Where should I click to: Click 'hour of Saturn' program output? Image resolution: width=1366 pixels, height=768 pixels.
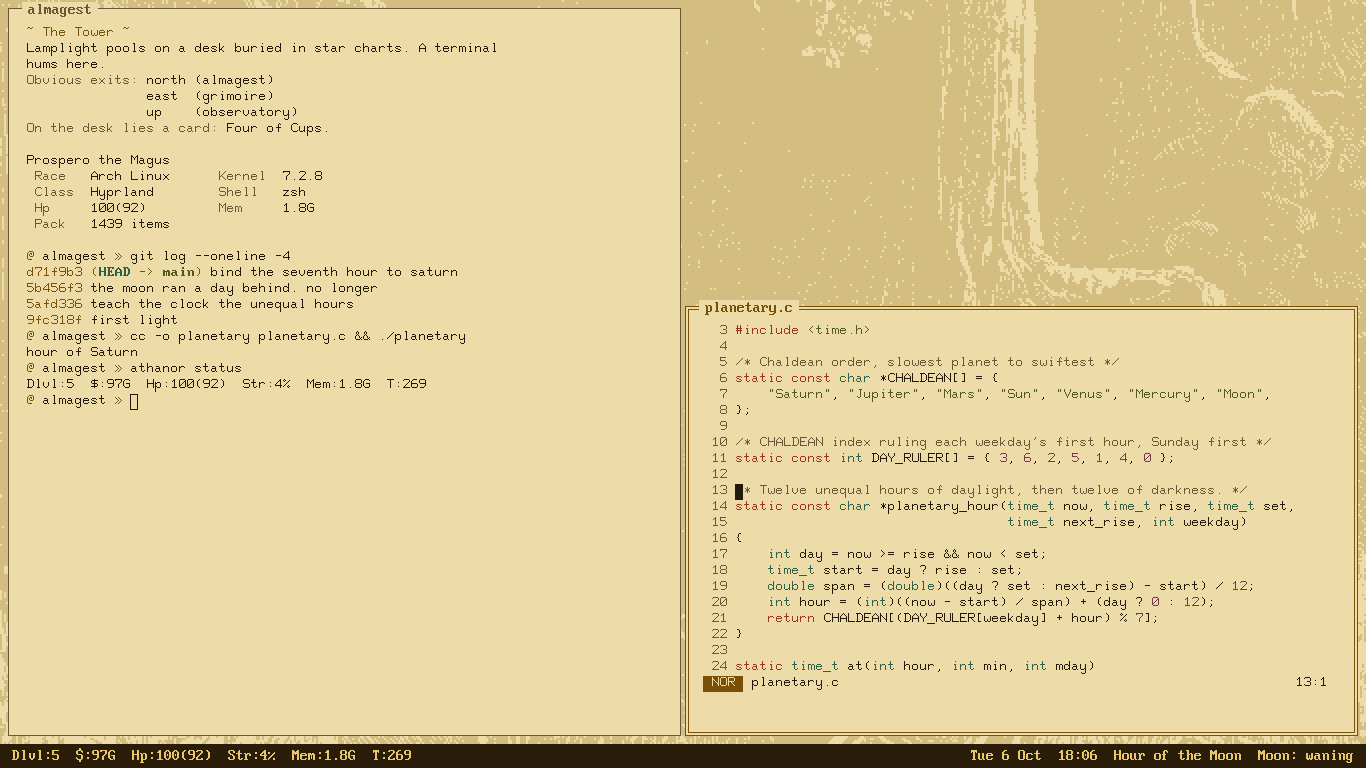82,352
